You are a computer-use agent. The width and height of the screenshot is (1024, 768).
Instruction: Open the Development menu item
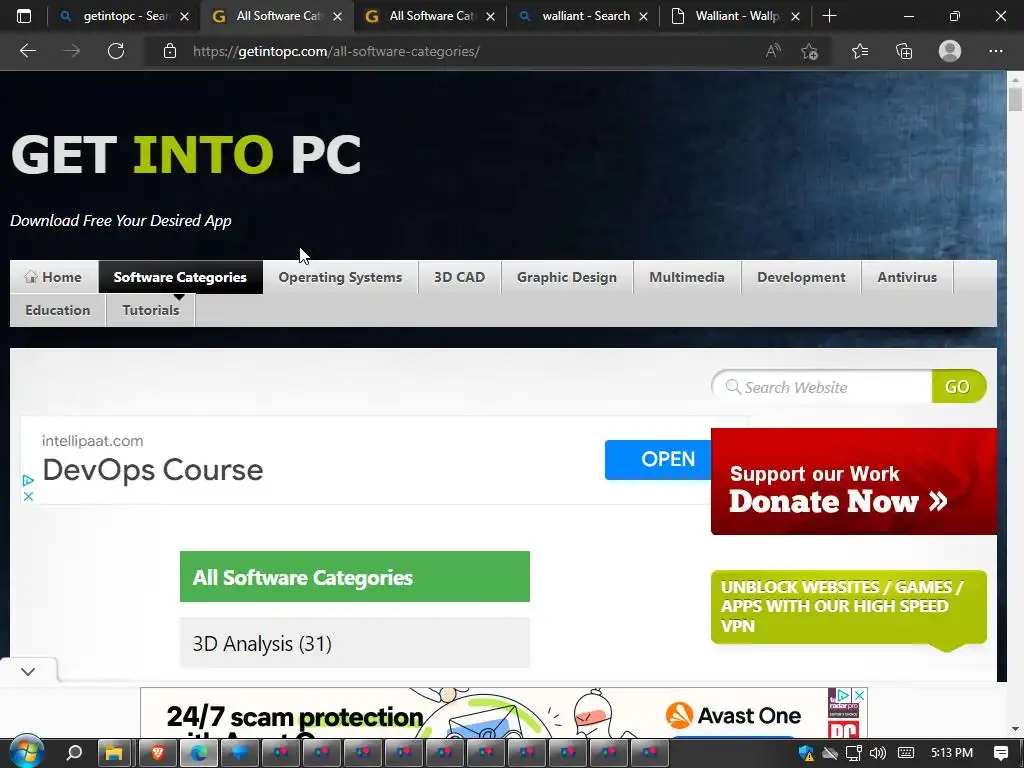801,277
